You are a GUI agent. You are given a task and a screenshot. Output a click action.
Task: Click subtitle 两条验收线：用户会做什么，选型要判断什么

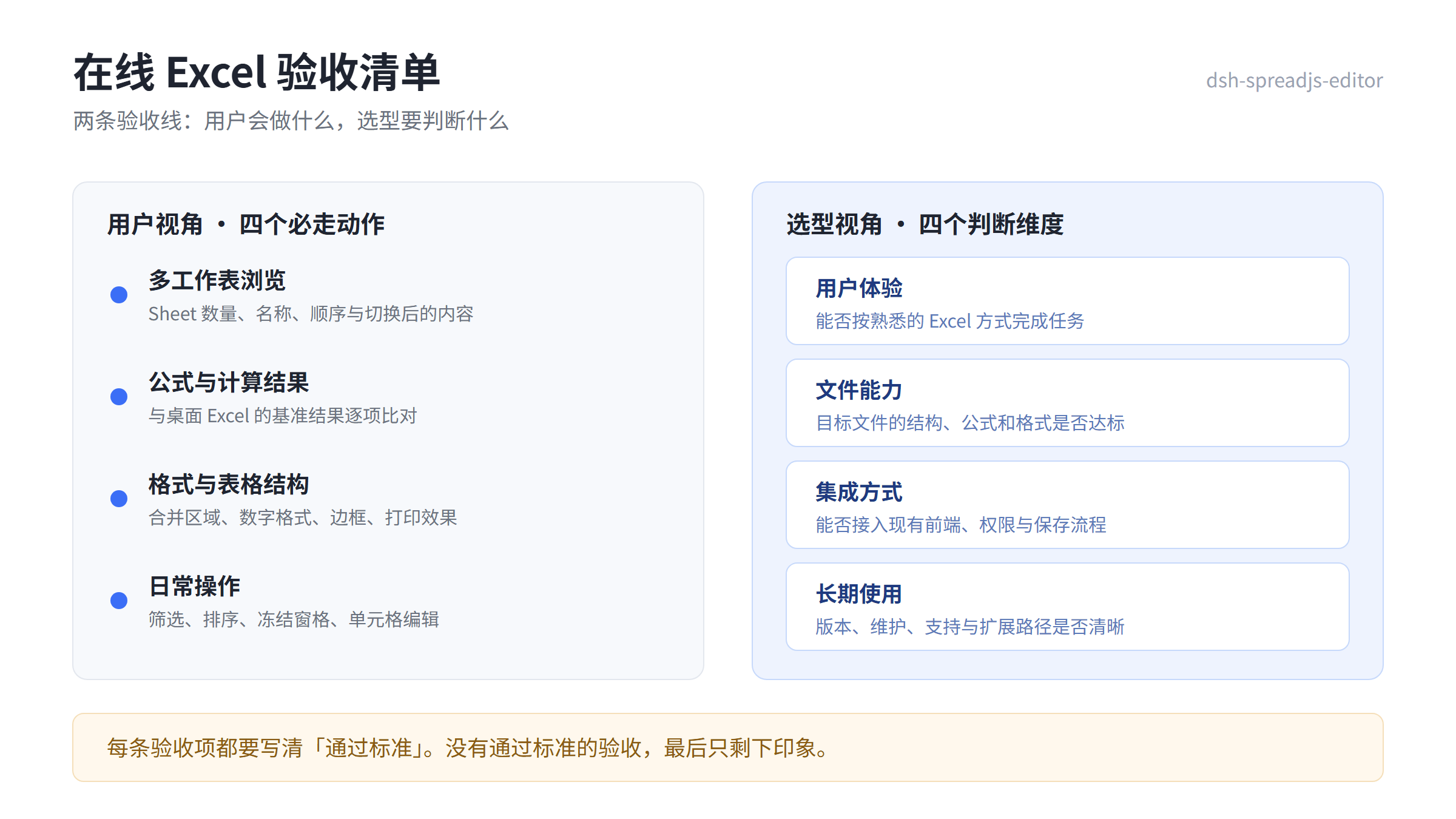coord(291,121)
